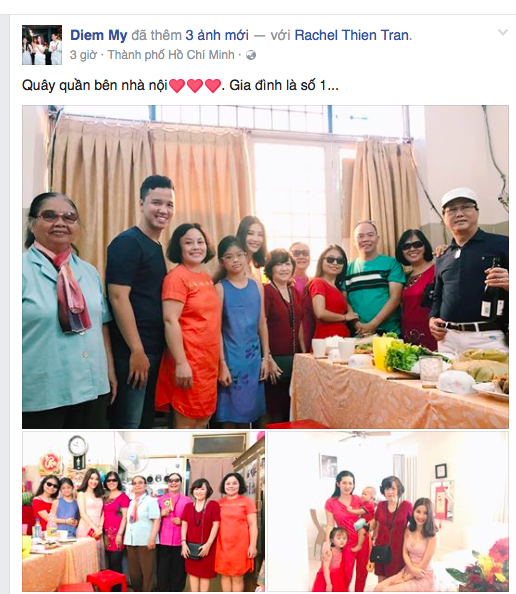516x594 pixels.
Task: Click the man wearing the white cap
Action: (x=469, y=271)
